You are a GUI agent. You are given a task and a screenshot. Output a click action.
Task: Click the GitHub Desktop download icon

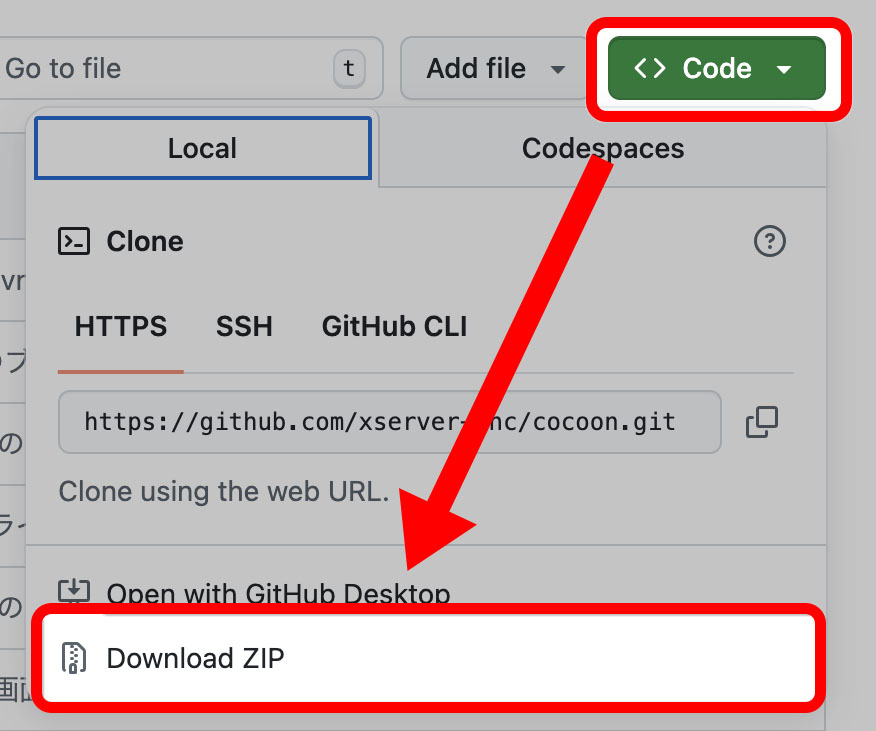[x=74, y=593]
